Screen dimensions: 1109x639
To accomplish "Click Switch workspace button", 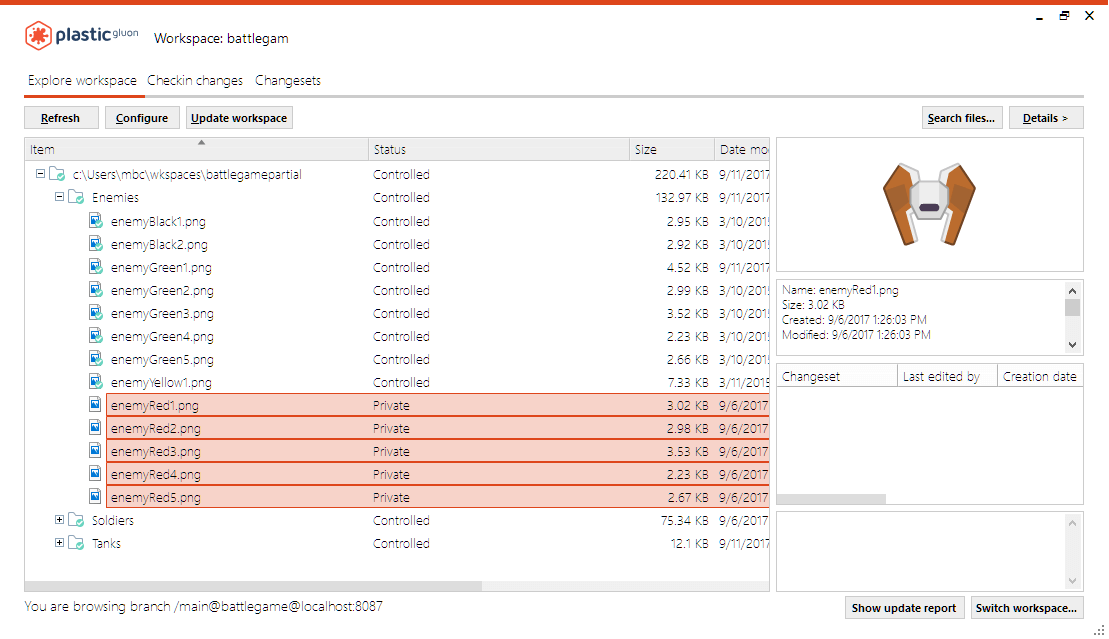I will coord(1026,608).
